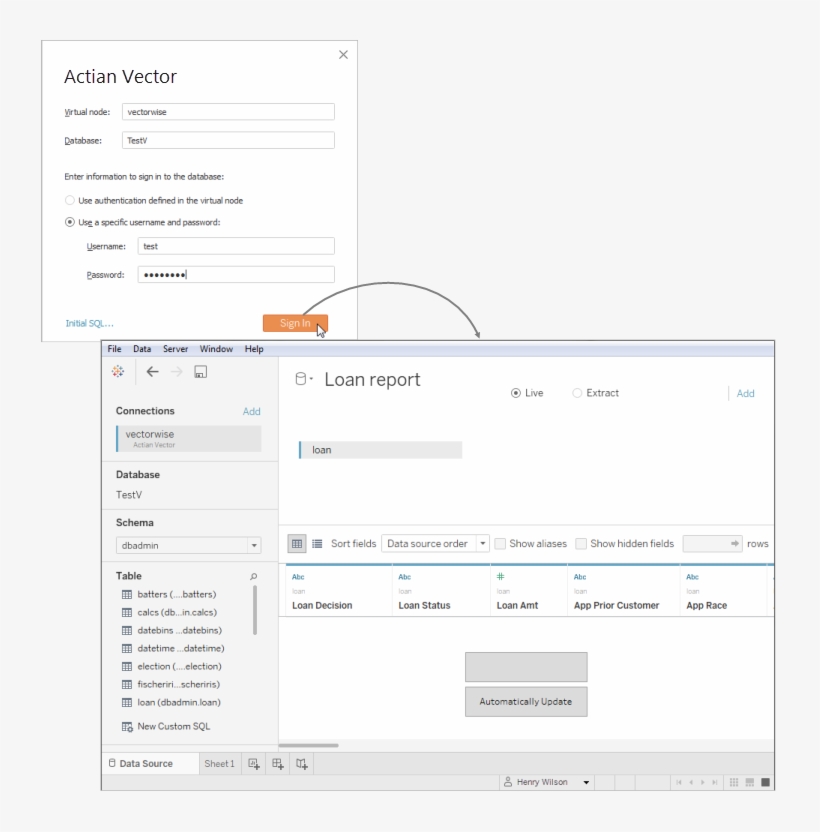The height and width of the screenshot is (832, 820).
Task: Tick the Show hidden fields checkbox
Action: click(x=581, y=544)
